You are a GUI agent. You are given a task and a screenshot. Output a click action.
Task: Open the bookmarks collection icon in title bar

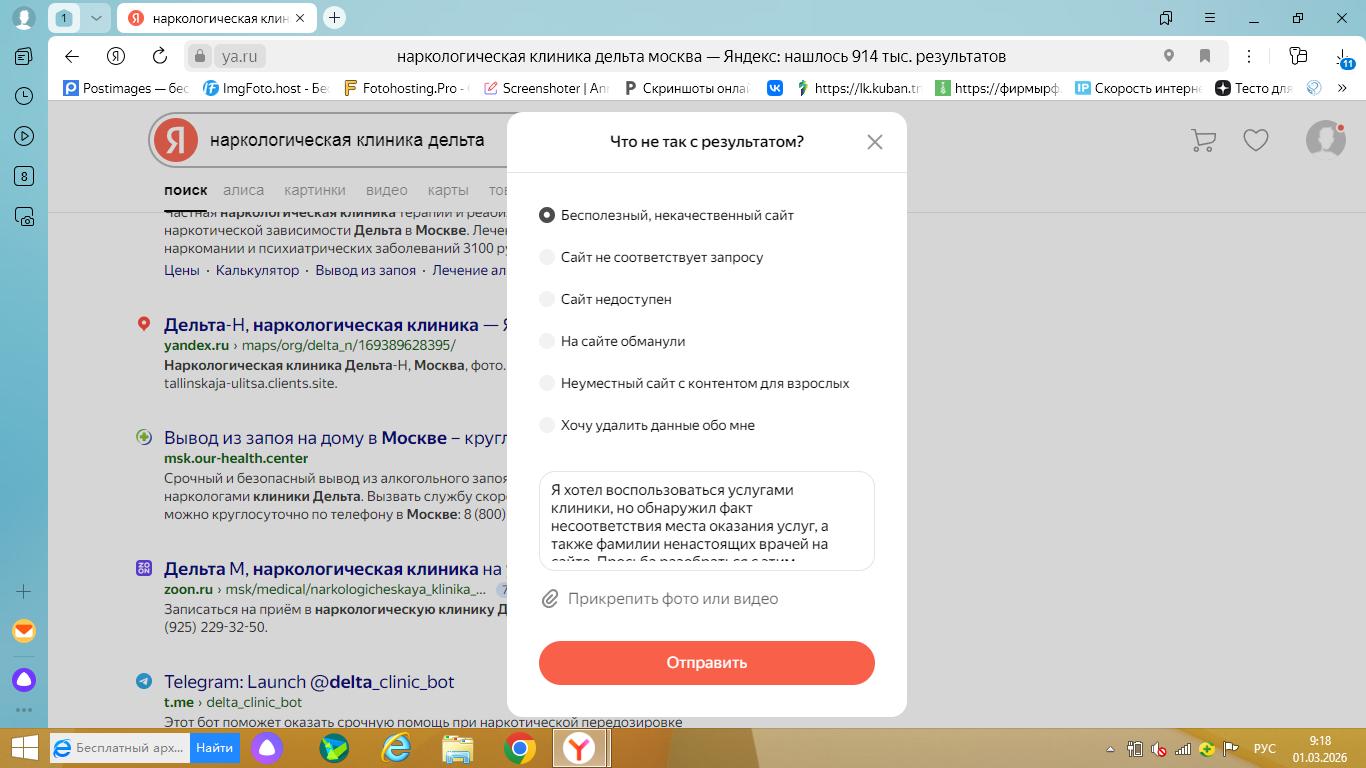point(1166,18)
